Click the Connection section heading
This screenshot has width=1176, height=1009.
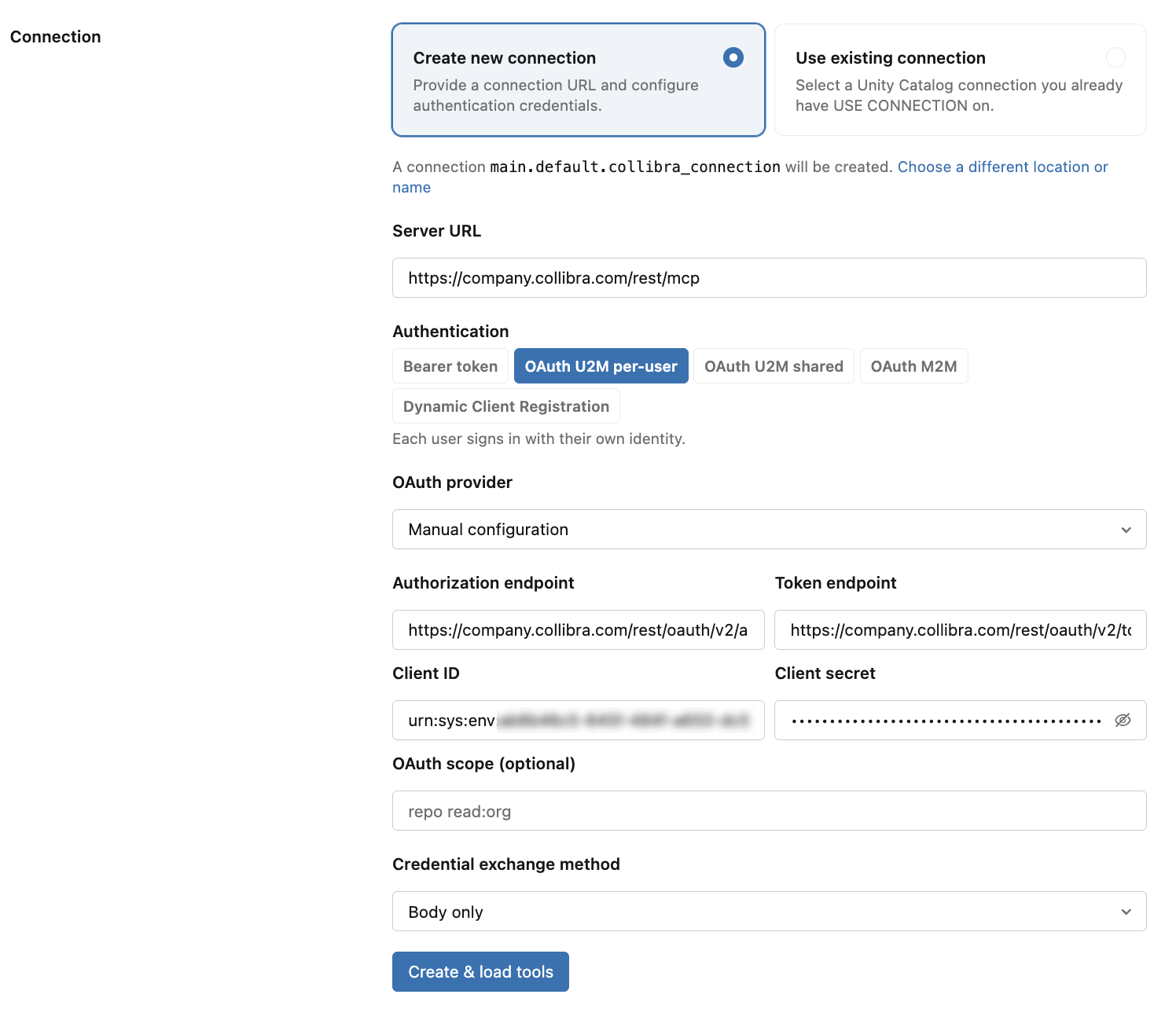55,37
